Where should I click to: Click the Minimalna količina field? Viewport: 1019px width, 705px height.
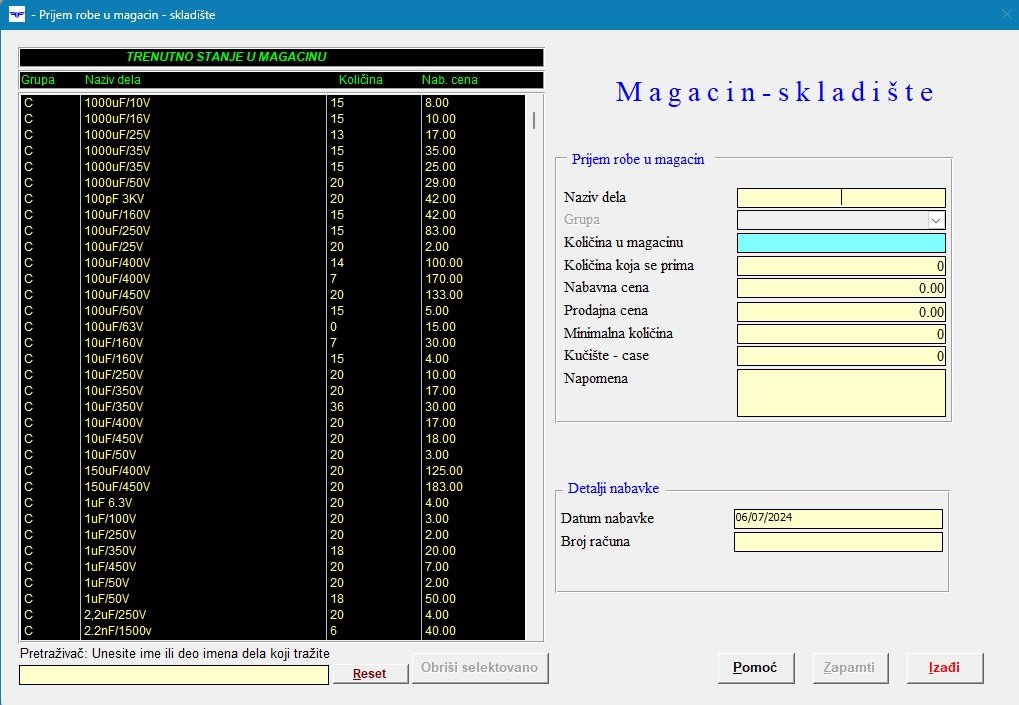pyautogui.click(x=840, y=334)
